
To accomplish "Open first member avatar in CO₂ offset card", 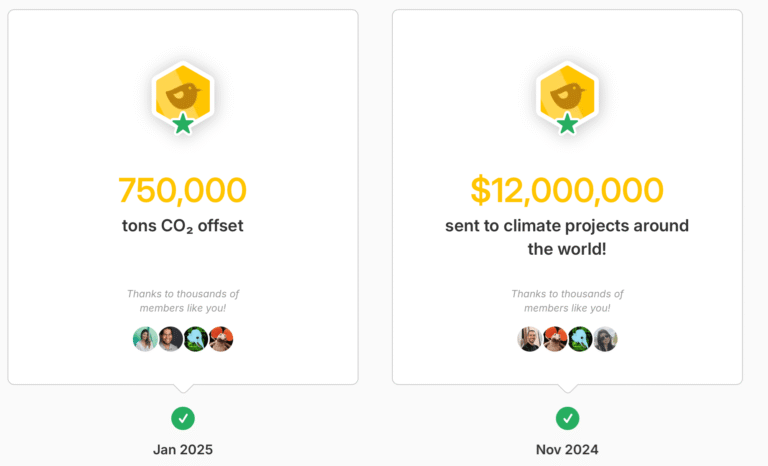I will pyautogui.click(x=145, y=339).
